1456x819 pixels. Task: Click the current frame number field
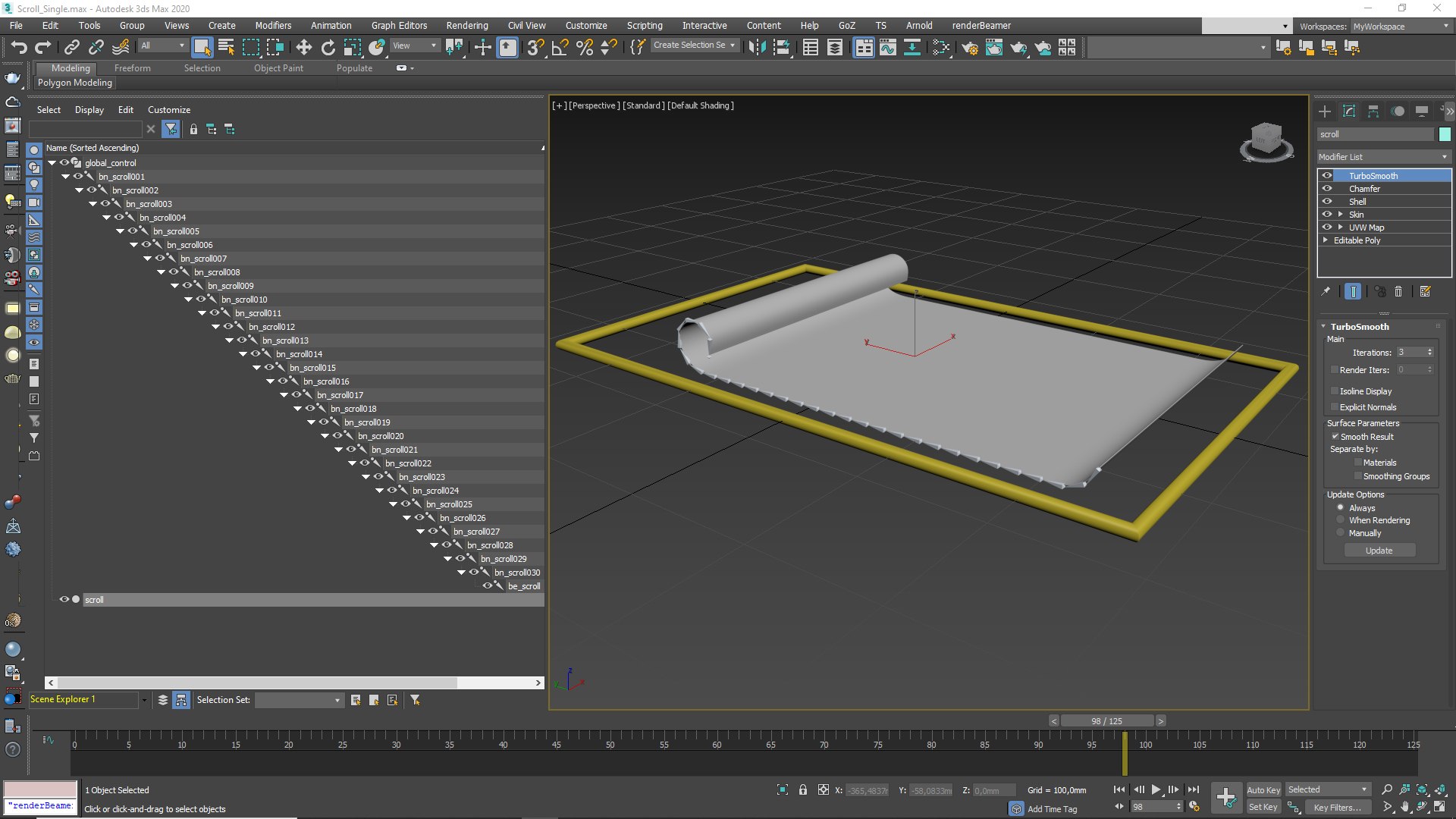pyautogui.click(x=1153, y=807)
